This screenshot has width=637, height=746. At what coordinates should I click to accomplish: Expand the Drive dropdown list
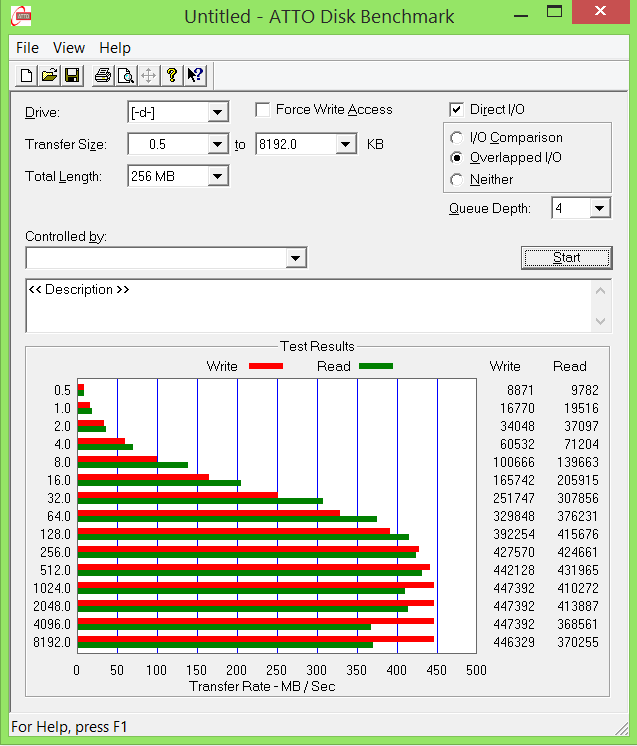coord(218,113)
